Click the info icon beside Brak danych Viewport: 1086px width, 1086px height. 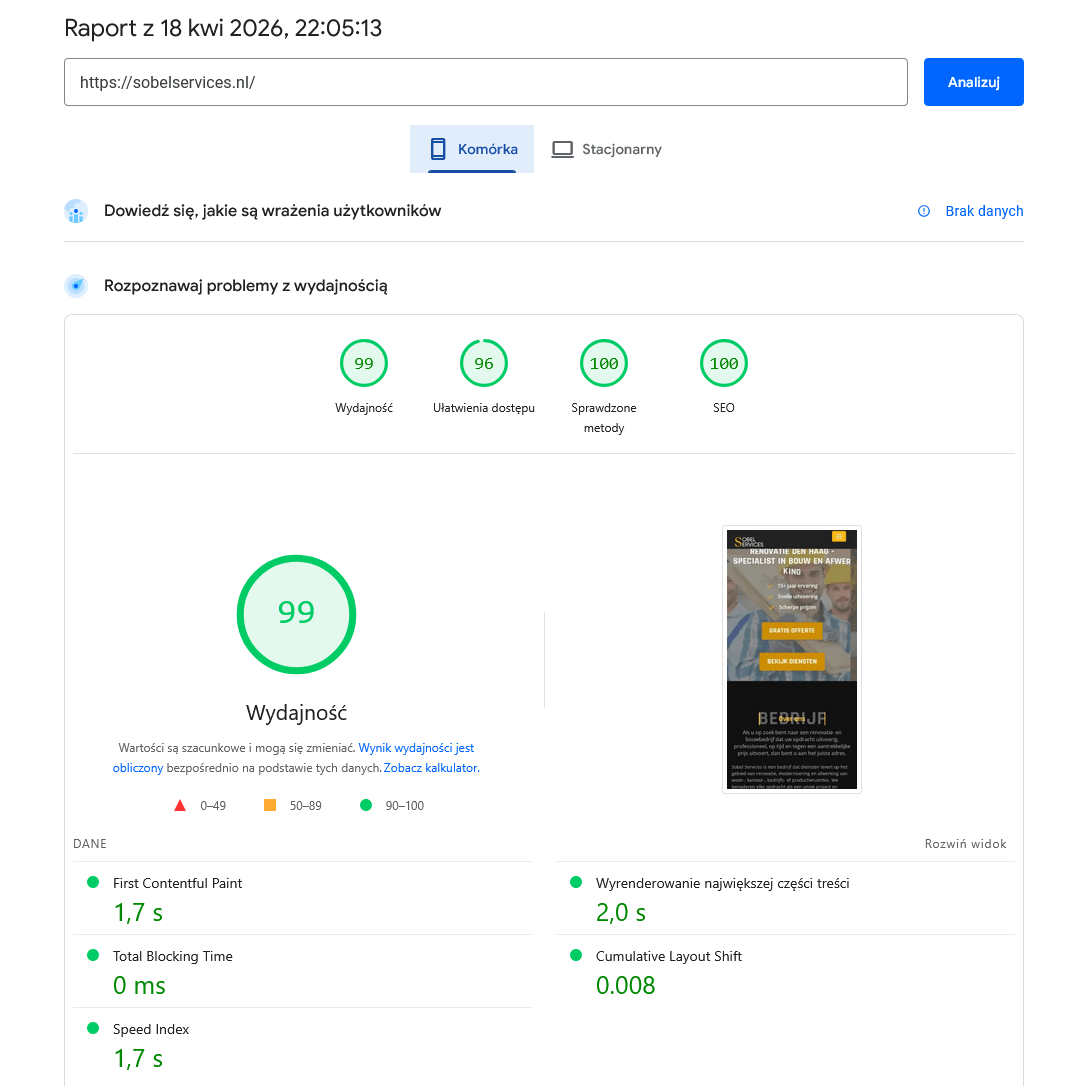click(x=924, y=211)
